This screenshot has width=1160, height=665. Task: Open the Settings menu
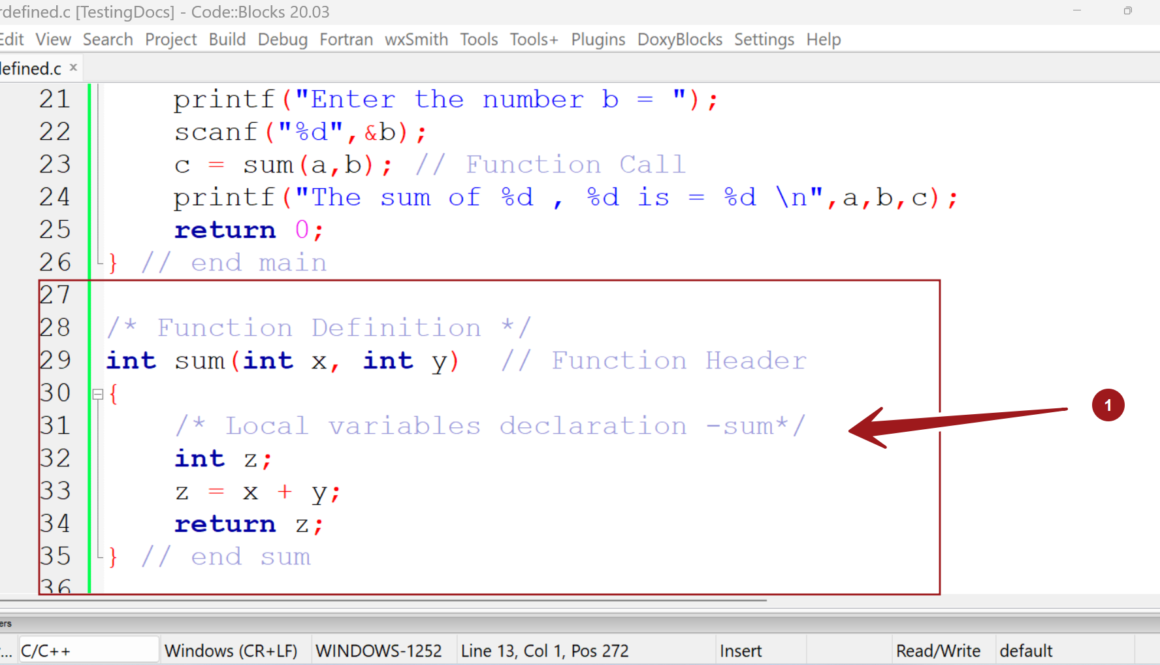[x=764, y=39]
